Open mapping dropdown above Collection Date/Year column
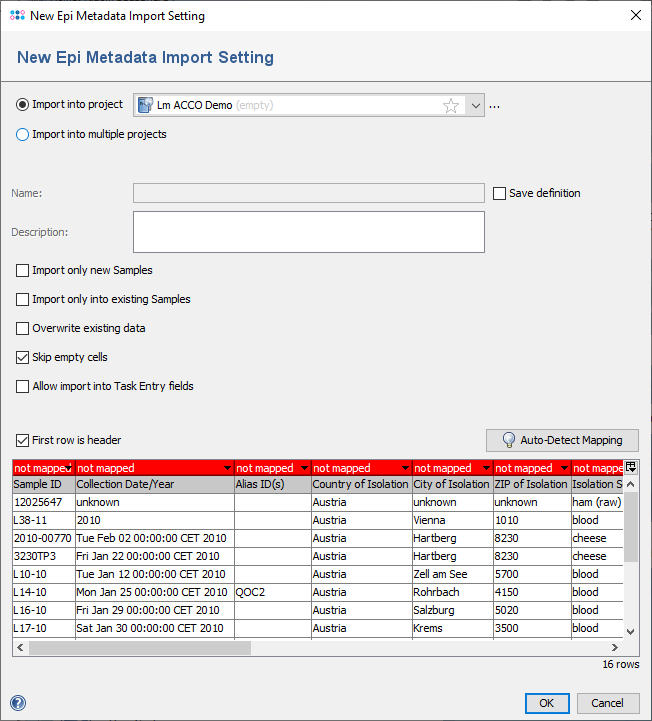 [226, 468]
